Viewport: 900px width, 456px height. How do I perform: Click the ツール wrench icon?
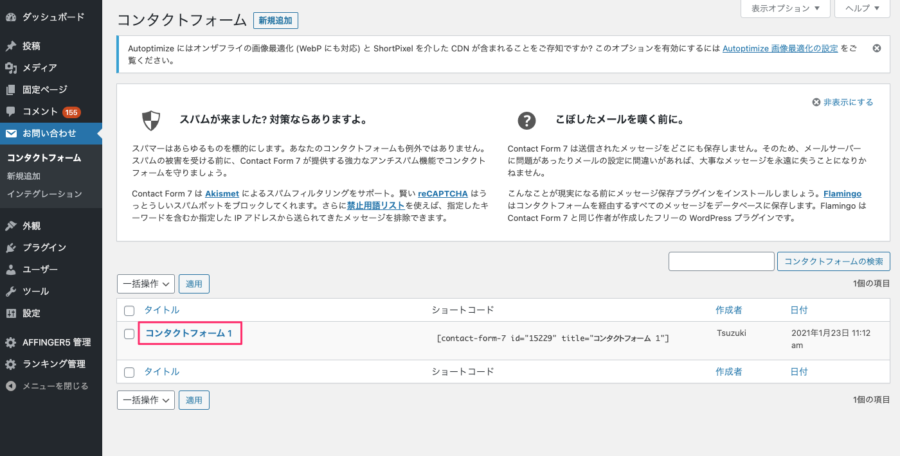10,291
